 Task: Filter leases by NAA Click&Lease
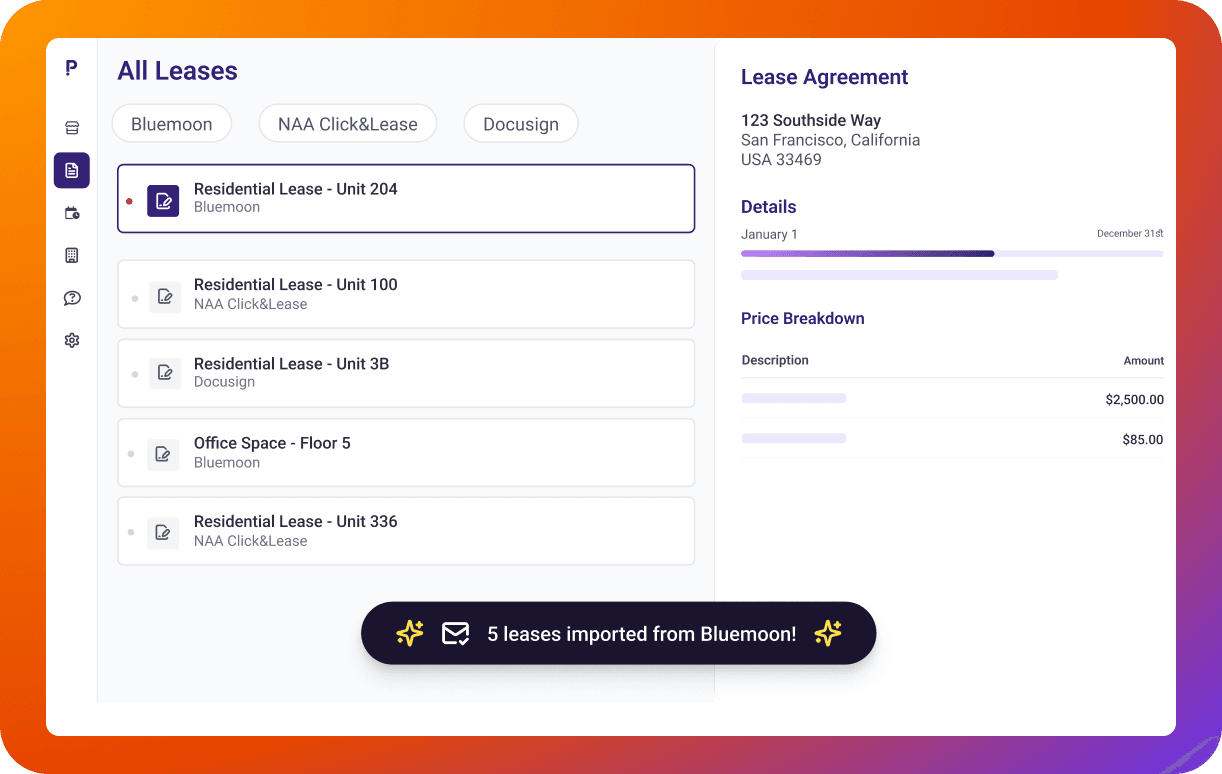point(348,124)
